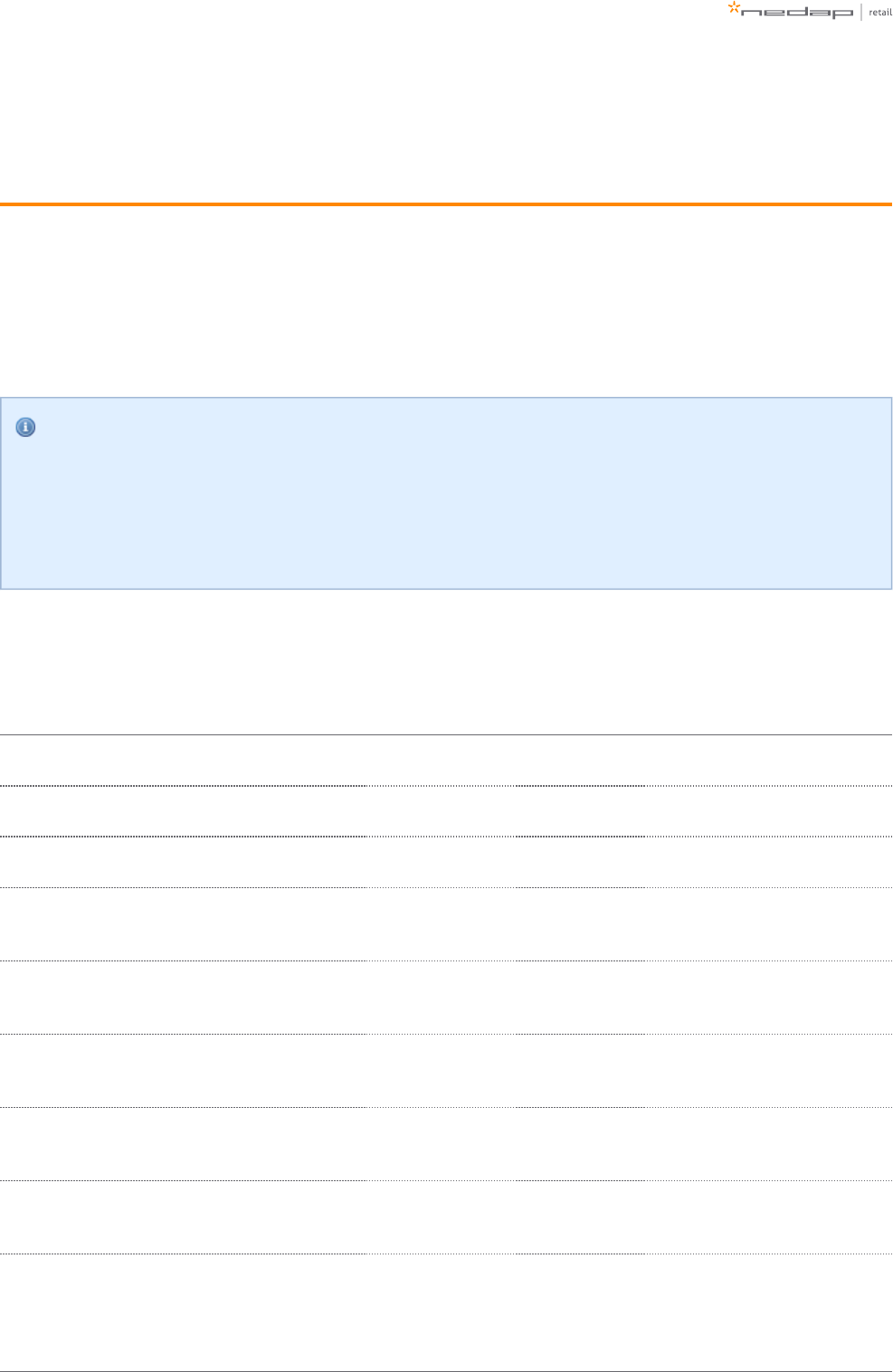Click the orange star in Nedap logo

pyautogui.click(x=734, y=8)
